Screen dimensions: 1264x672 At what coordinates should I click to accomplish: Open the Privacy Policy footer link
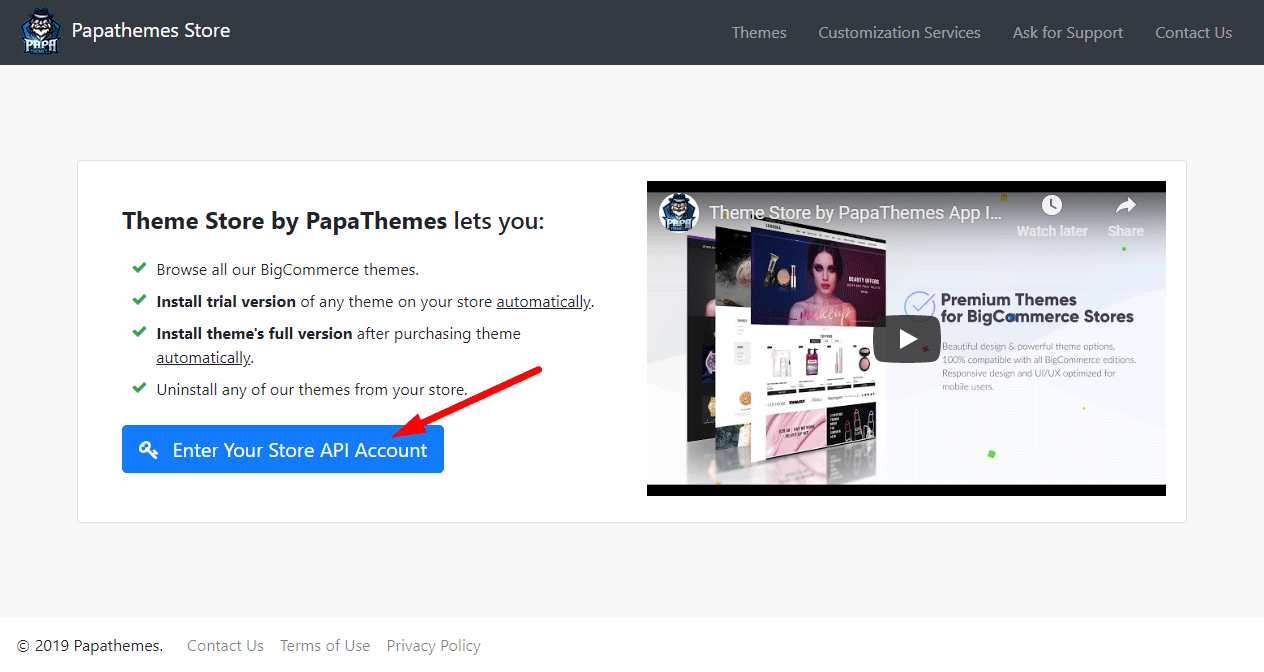coord(433,646)
